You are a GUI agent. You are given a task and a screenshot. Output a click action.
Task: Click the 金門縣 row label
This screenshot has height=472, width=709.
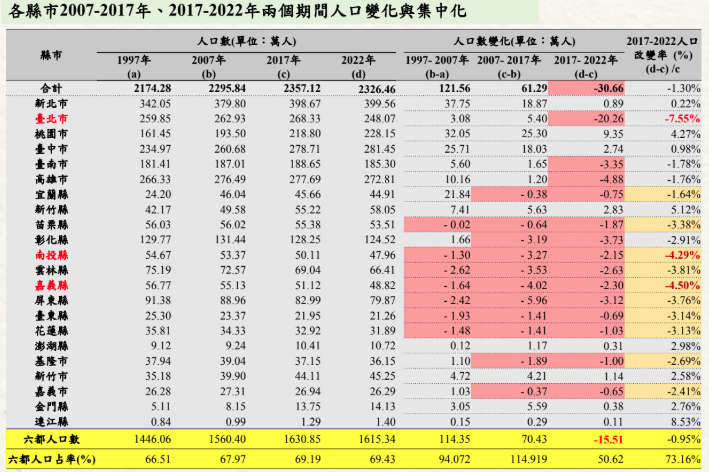tap(51, 406)
